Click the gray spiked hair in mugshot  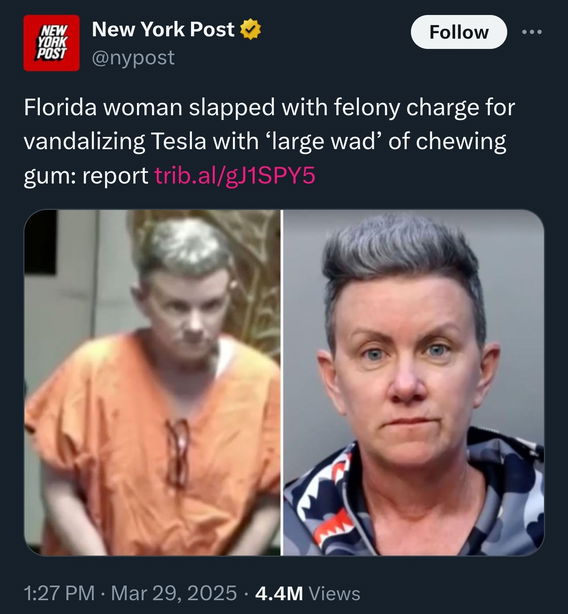click(403, 258)
